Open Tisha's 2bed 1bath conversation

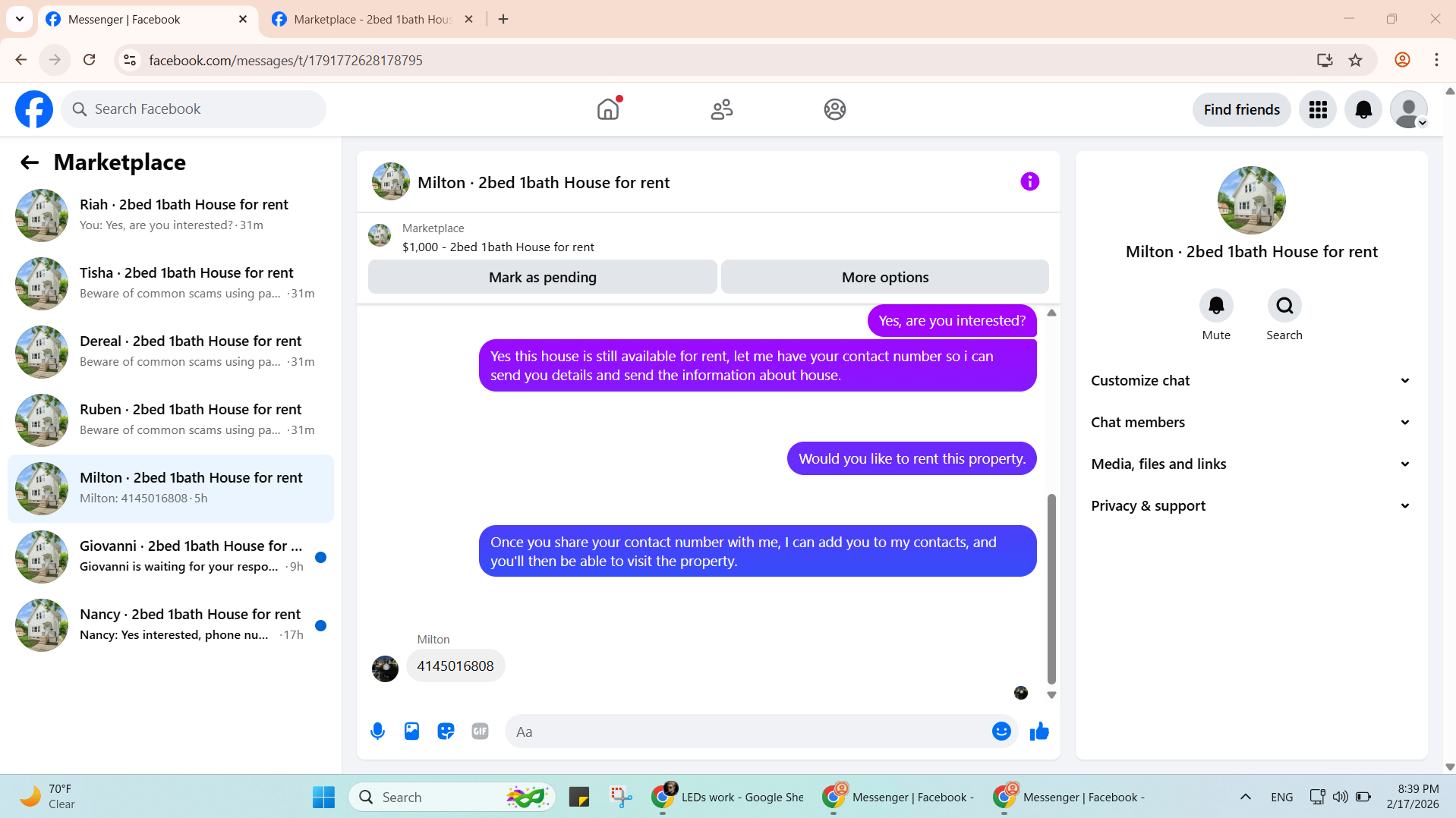pos(171,284)
